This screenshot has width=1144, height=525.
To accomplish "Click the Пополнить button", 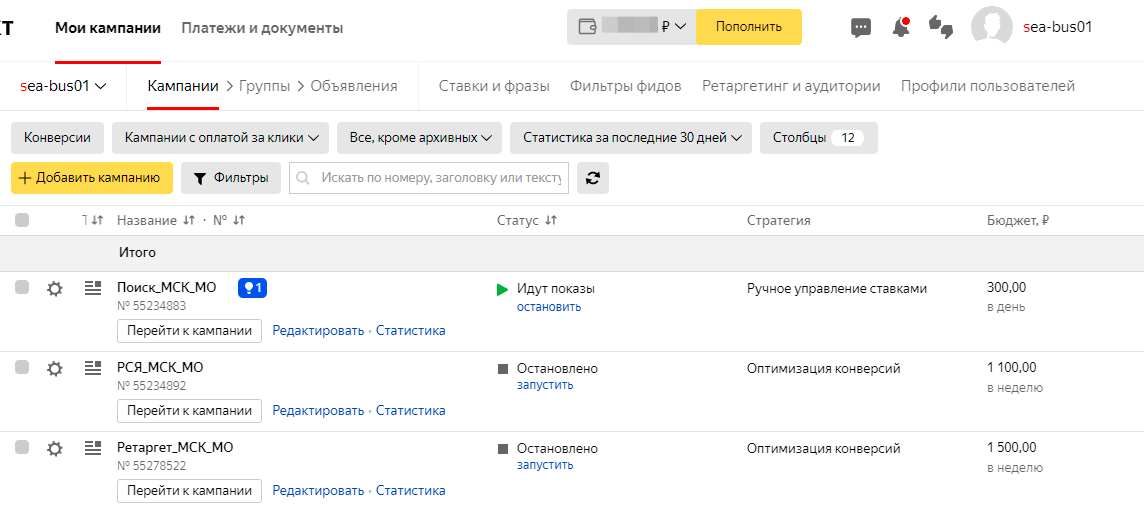I will pos(748,27).
